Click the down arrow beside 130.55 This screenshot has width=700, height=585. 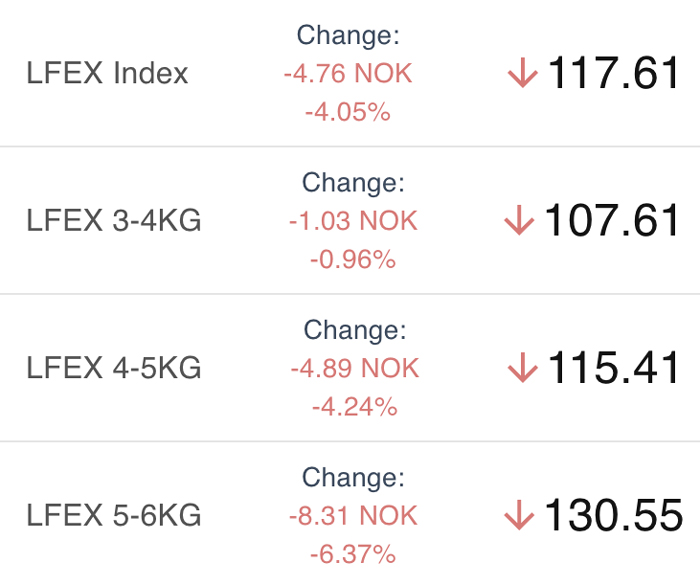click(519, 515)
